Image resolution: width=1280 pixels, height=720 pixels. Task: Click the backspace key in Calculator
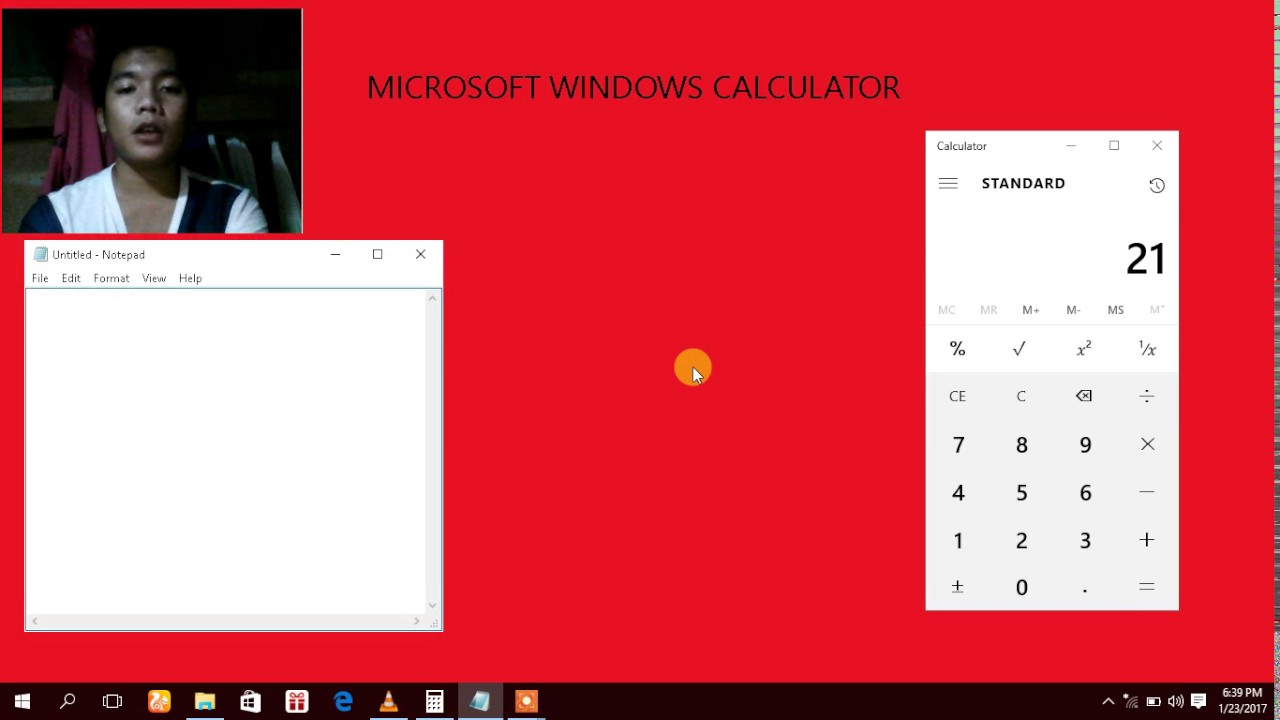(x=1084, y=396)
